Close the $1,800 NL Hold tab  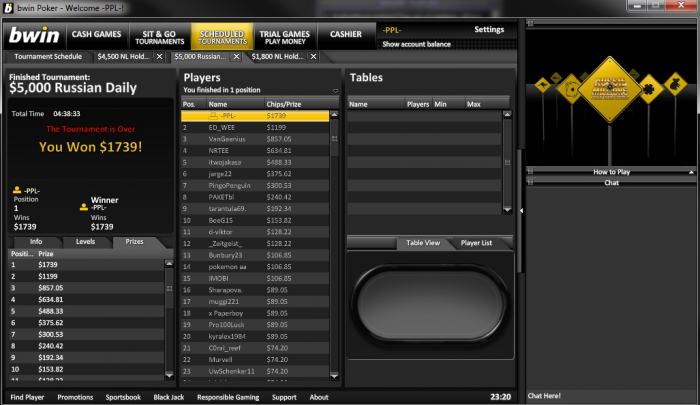[313, 57]
